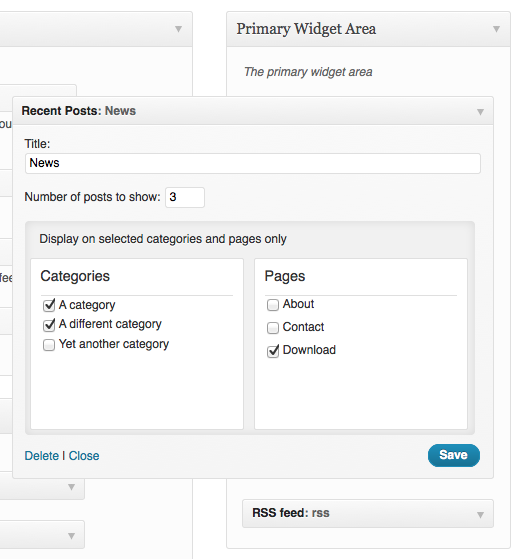
Task: Collapse the Recent Posts: News widget arrow
Action: (480, 112)
